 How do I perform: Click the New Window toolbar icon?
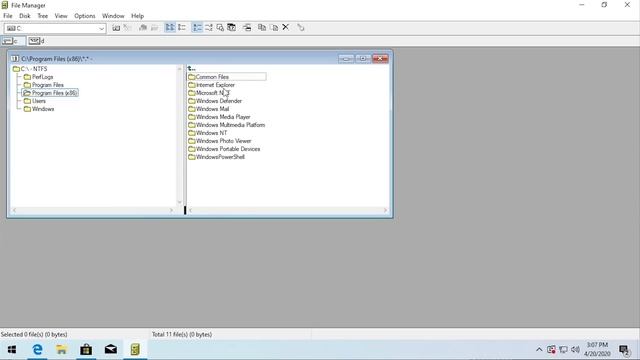(247, 28)
